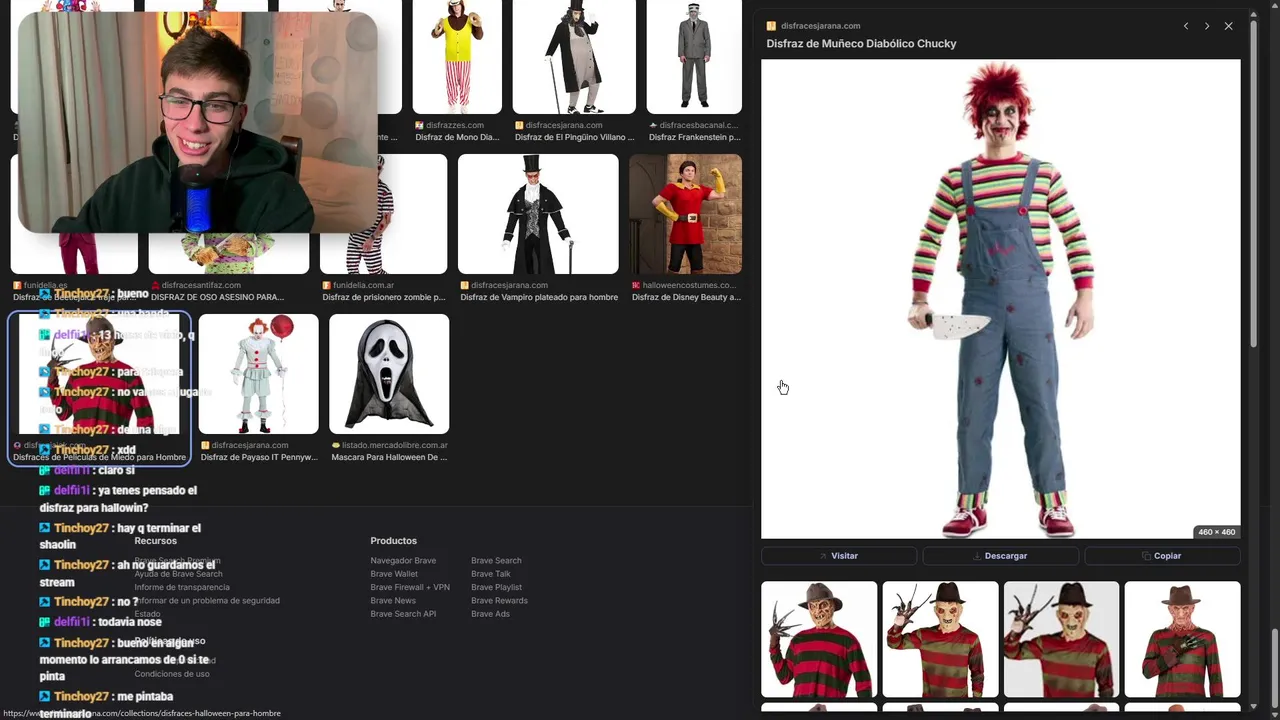Screen dimensions: 1280x720
Task: Click disfracesjarana.com favicon in preview header
Action: (771, 26)
